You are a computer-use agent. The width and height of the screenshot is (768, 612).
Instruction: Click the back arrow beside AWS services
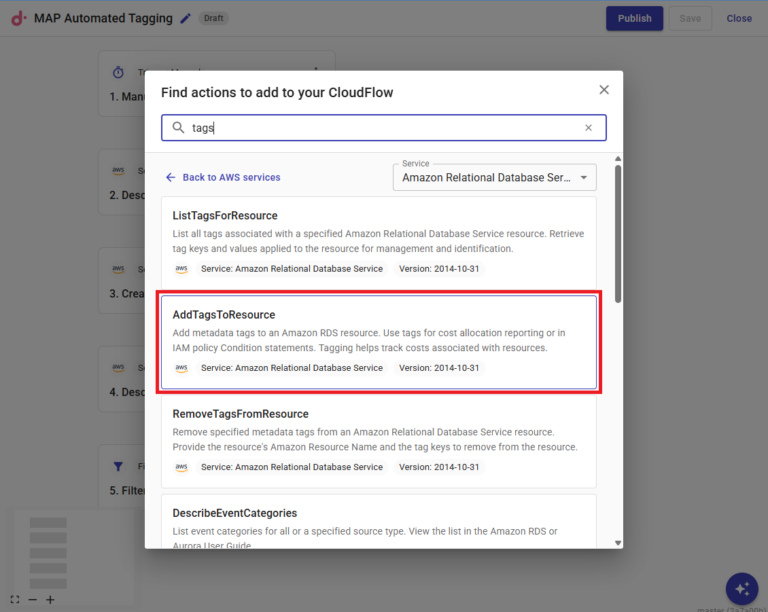[171, 177]
